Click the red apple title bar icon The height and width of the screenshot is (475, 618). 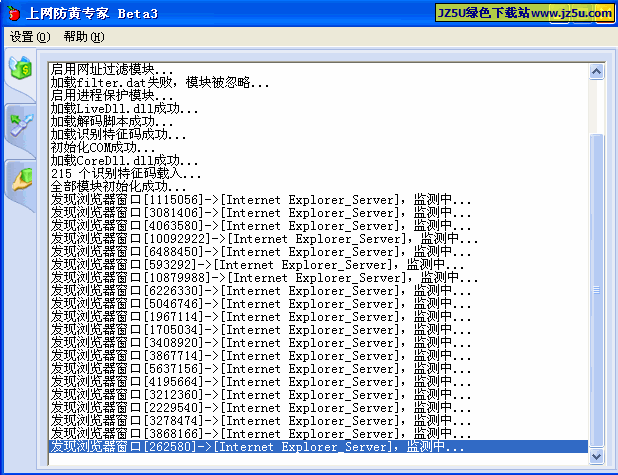tap(14, 13)
